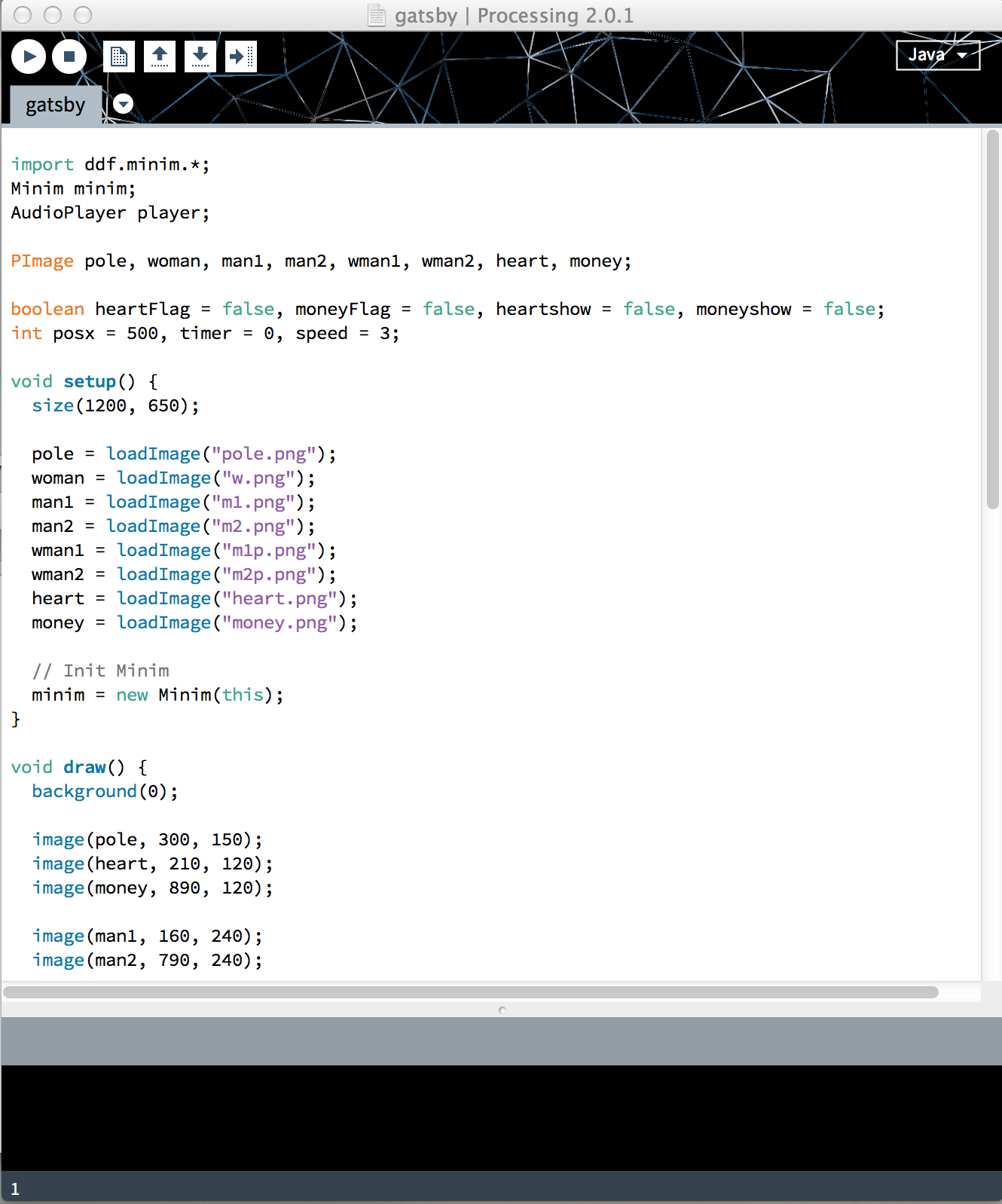Click the string "m1p.png"
The width and height of the screenshot is (1002, 1204).
tap(269, 550)
